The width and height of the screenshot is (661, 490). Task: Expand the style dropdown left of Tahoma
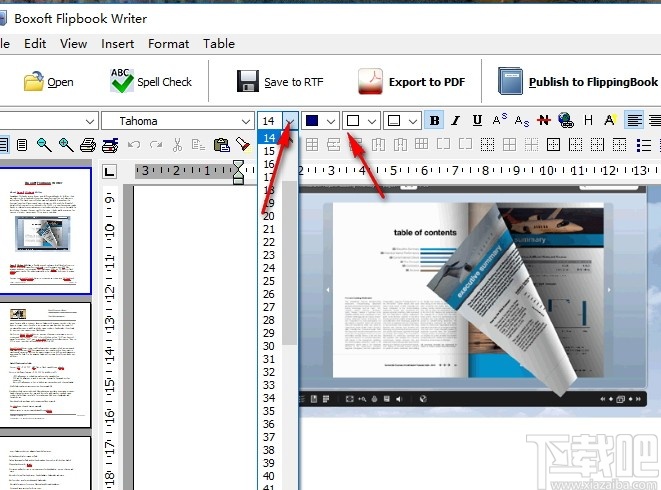click(x=89, y=121)
